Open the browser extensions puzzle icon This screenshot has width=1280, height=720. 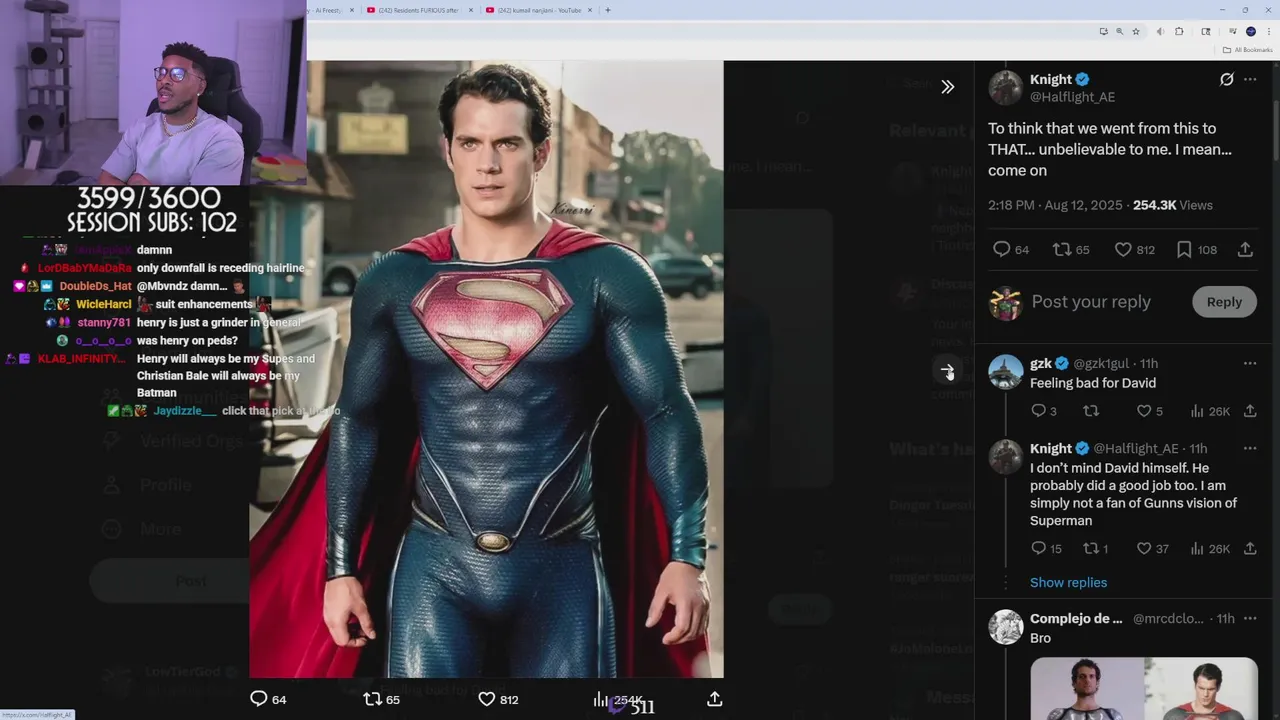tap(1179, 31)
